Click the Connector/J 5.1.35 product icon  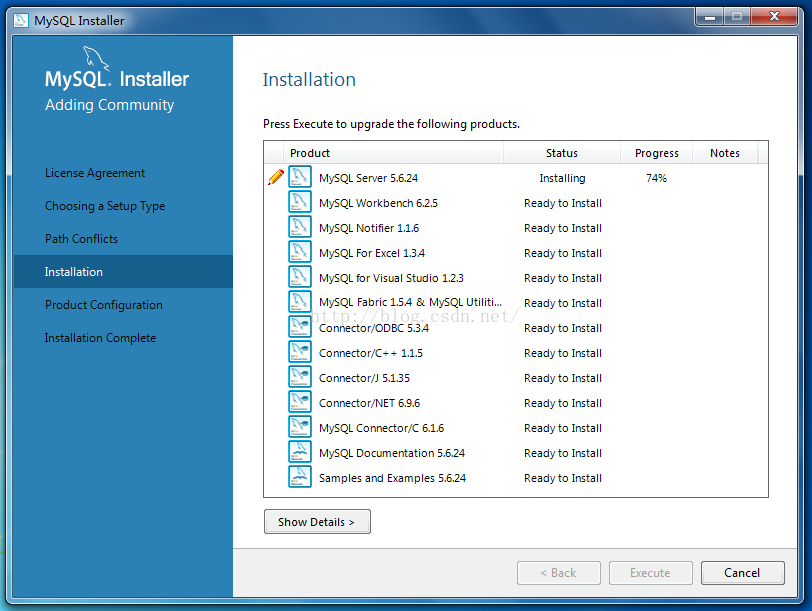click(300, 378)
